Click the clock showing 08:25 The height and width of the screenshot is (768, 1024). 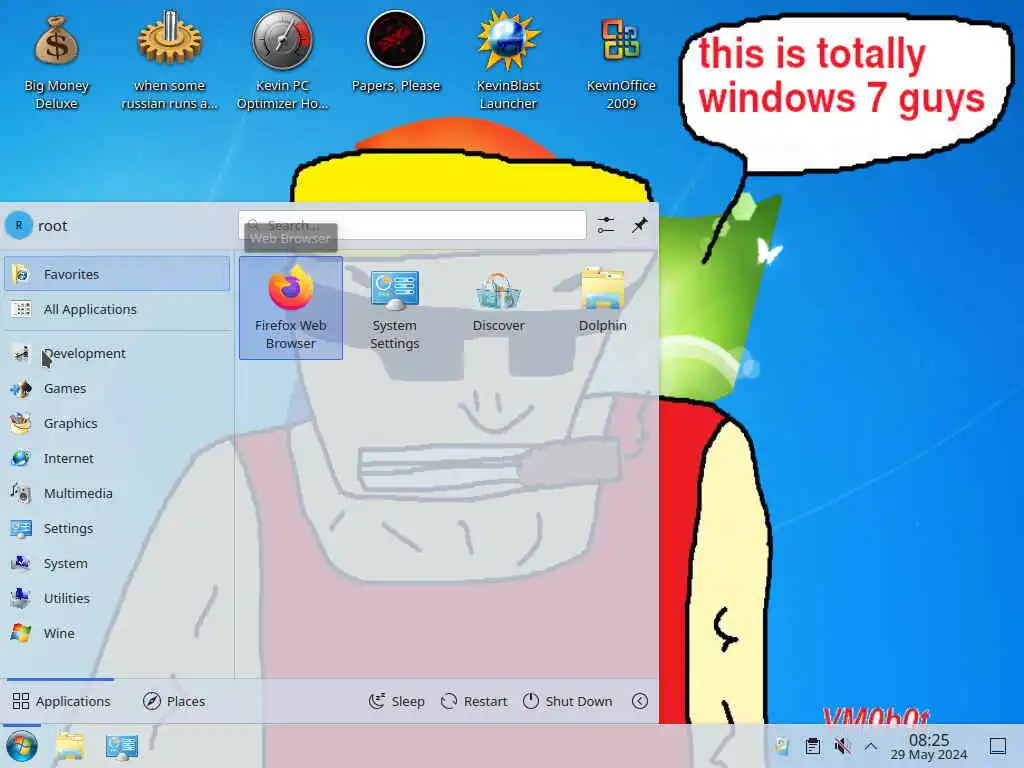click(x=929, y=746)
